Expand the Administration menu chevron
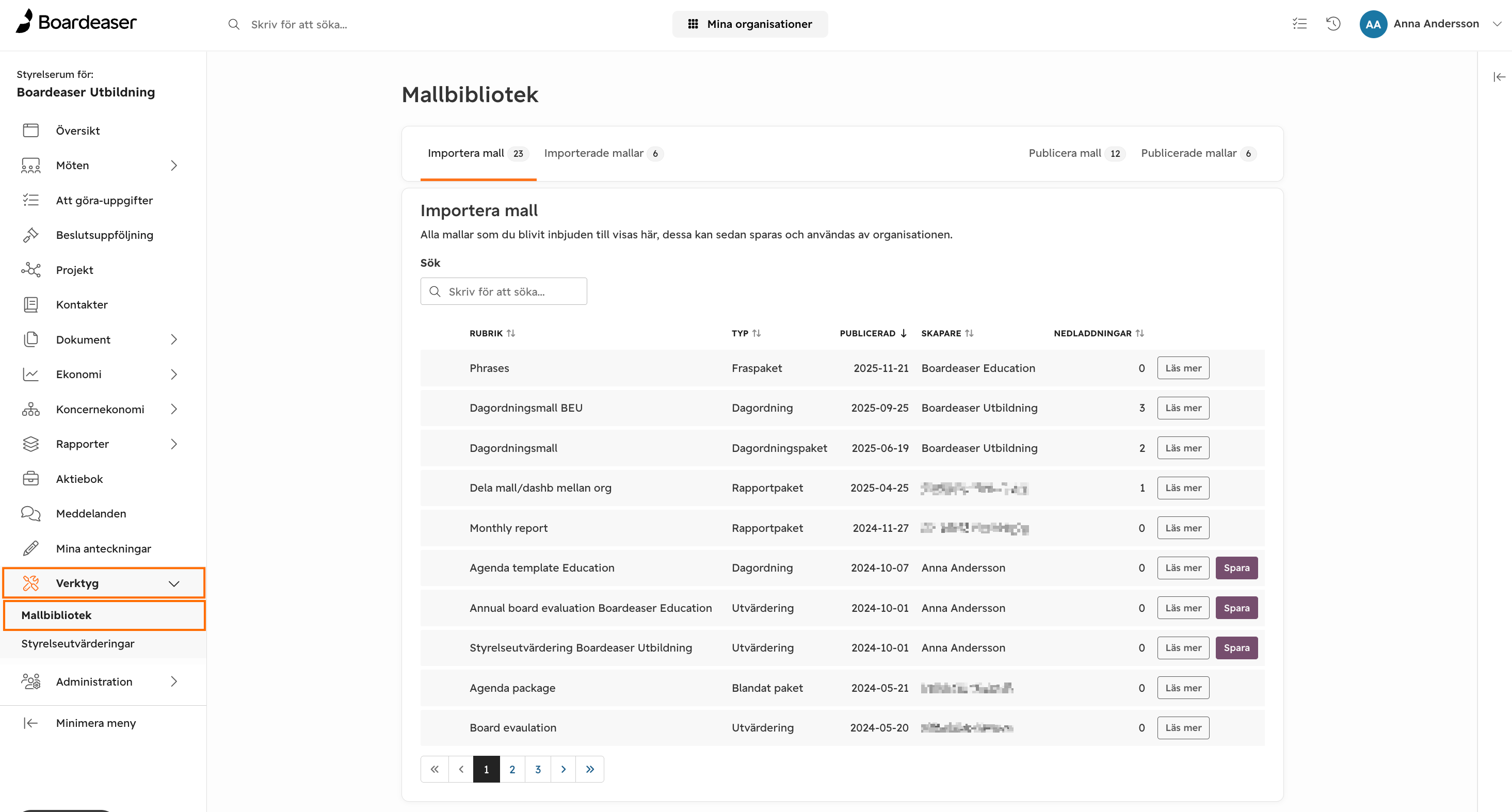1512x812 pixels. [174, 682]
